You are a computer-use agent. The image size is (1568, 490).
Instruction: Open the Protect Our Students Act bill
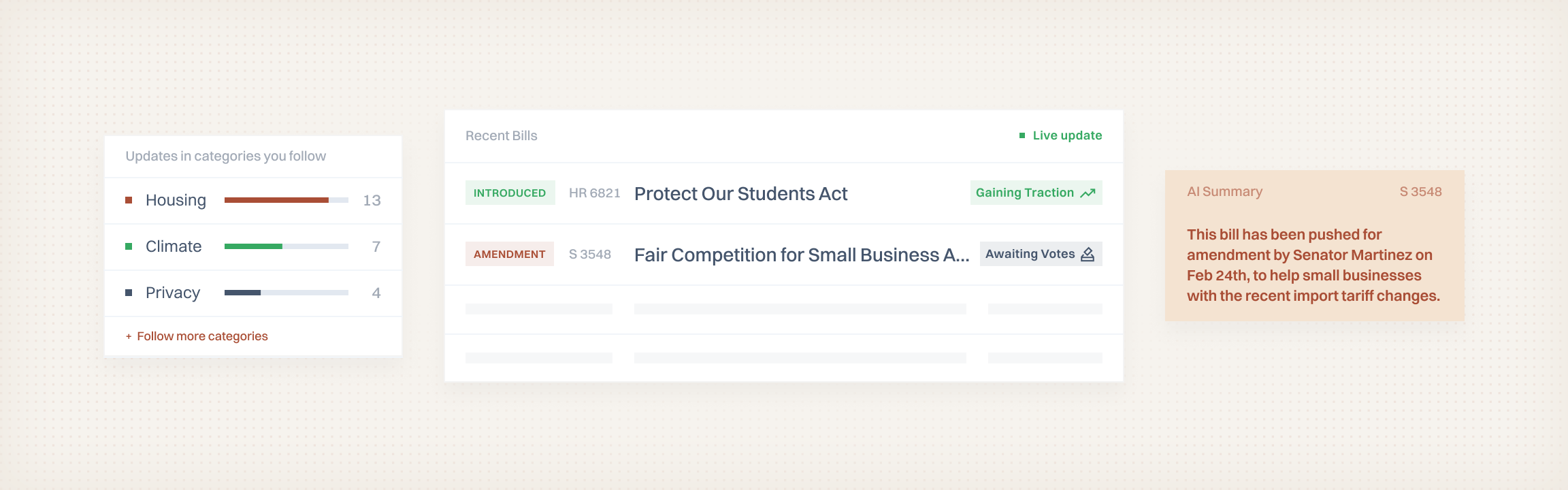tap(740, 193)
